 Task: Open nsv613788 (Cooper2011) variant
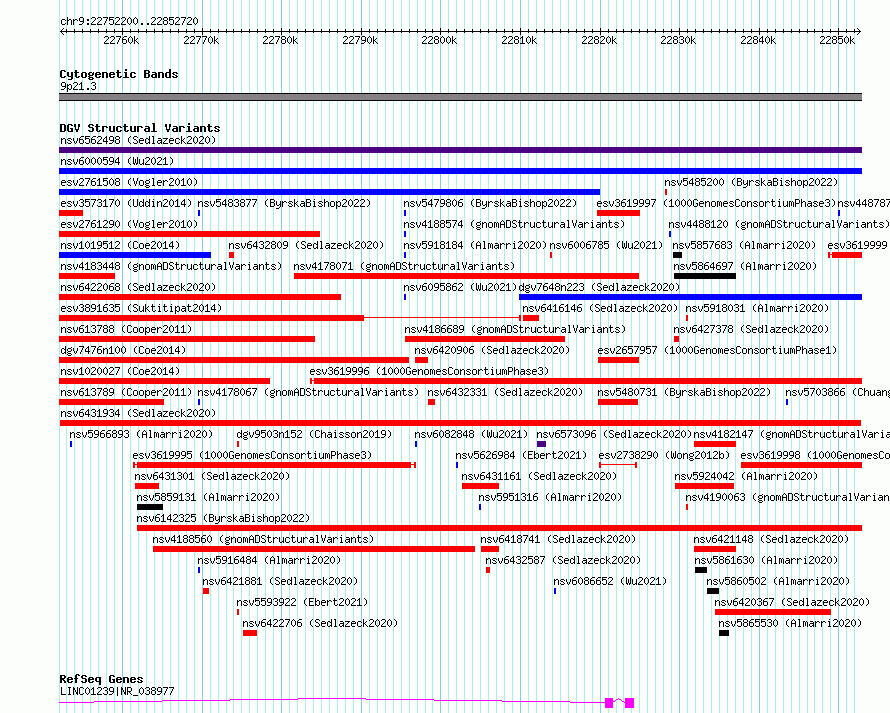pyautogui.click(x=126, y=329)
